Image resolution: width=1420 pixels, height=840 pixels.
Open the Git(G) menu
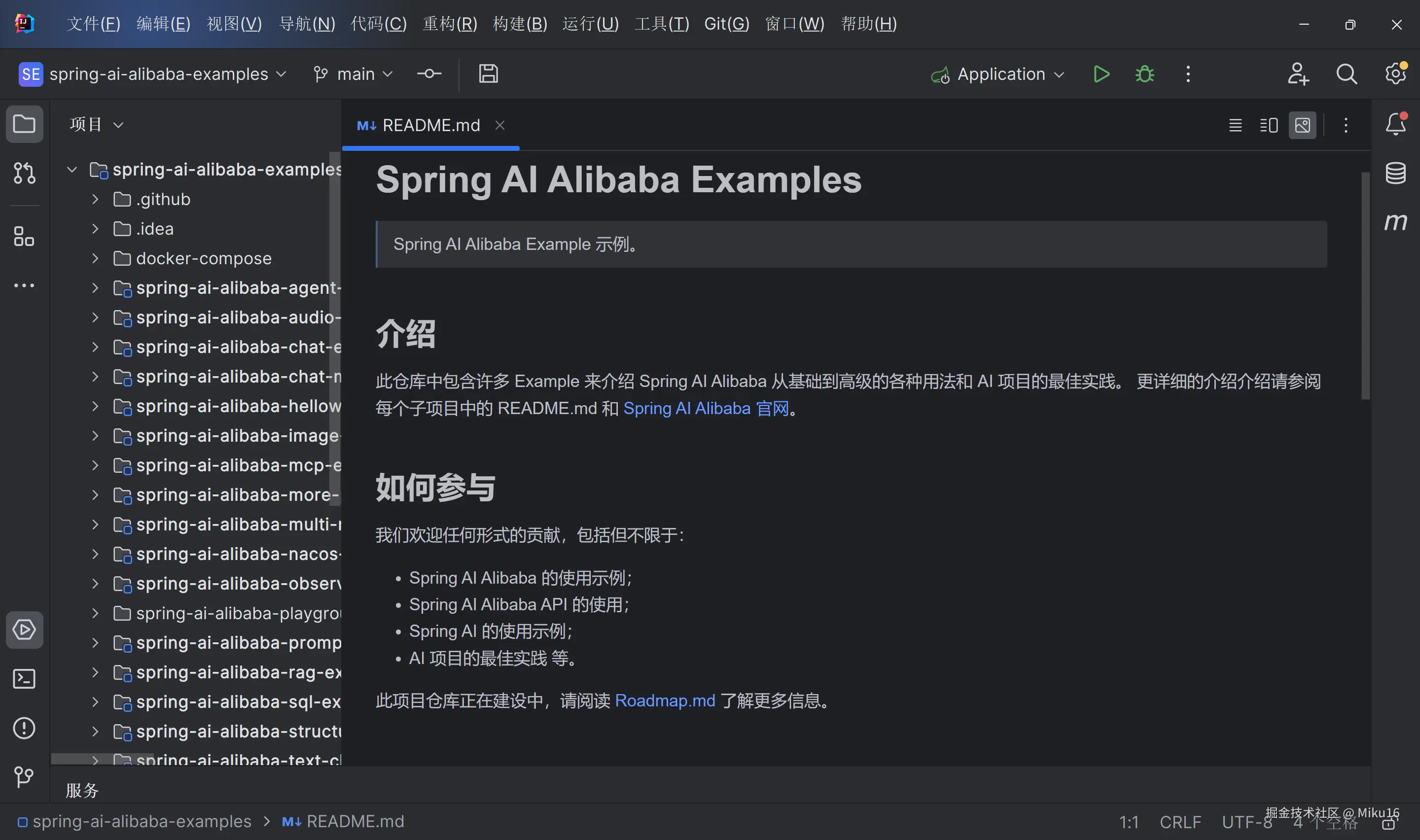[726, 24]
